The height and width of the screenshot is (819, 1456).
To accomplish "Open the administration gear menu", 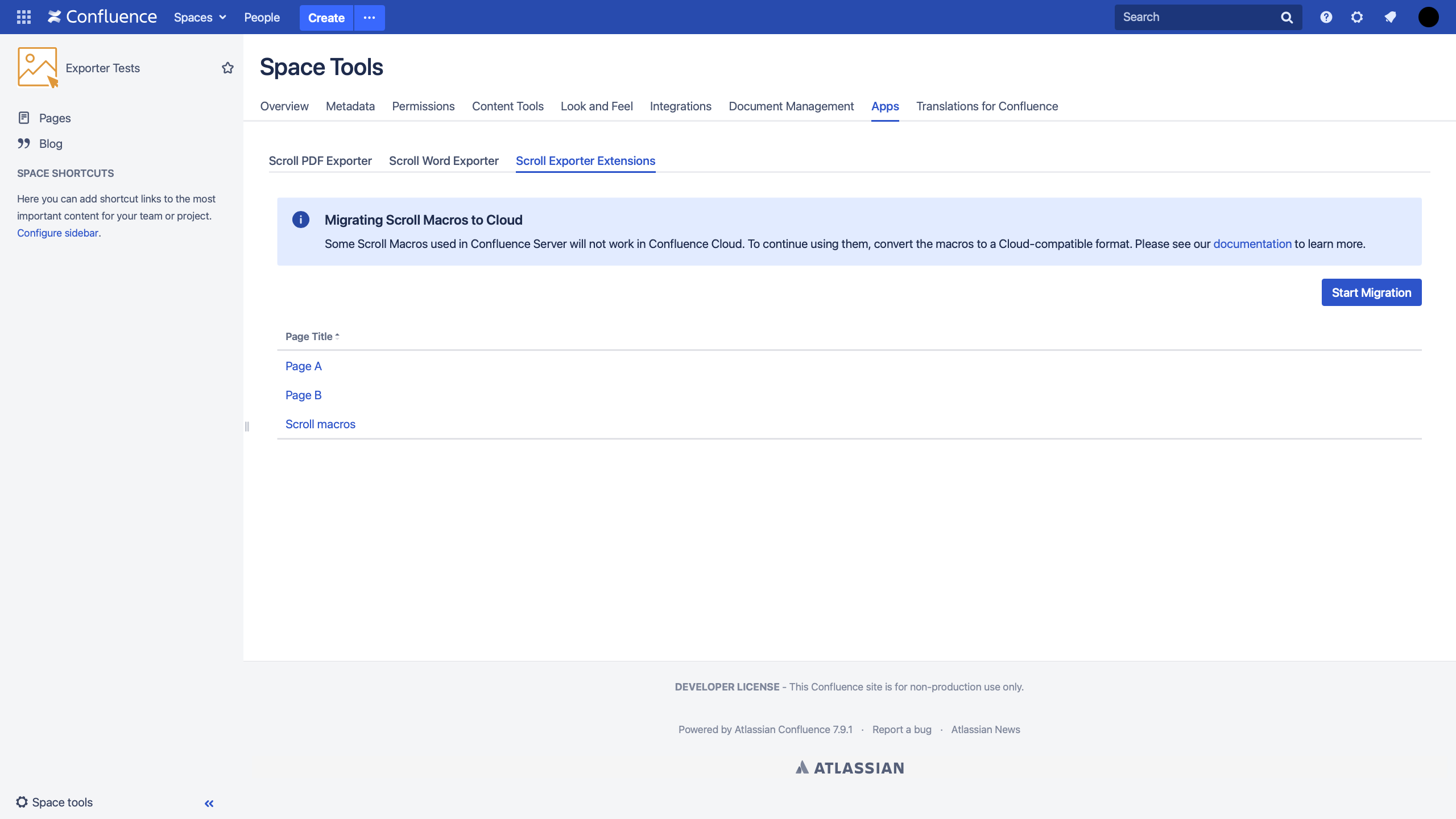I will click(1357, 17).
